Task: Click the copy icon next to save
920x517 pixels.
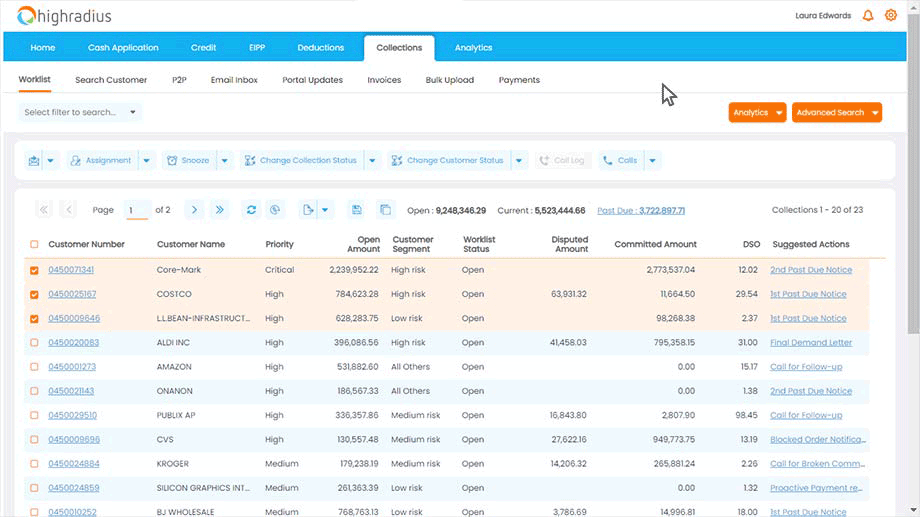Action: pos(385,210)
